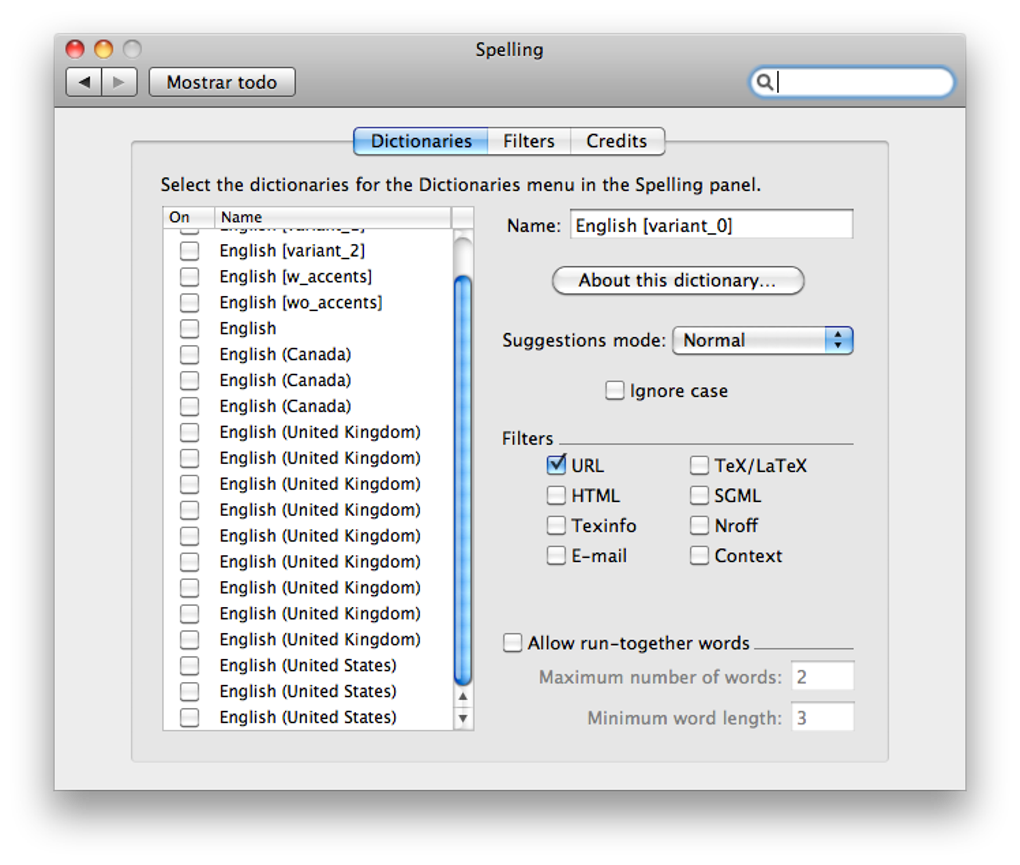Image resolution: width=1020 pixels, height=865 pixels.
Task: Switch to the Credits tab
Action: click(616, 141)
